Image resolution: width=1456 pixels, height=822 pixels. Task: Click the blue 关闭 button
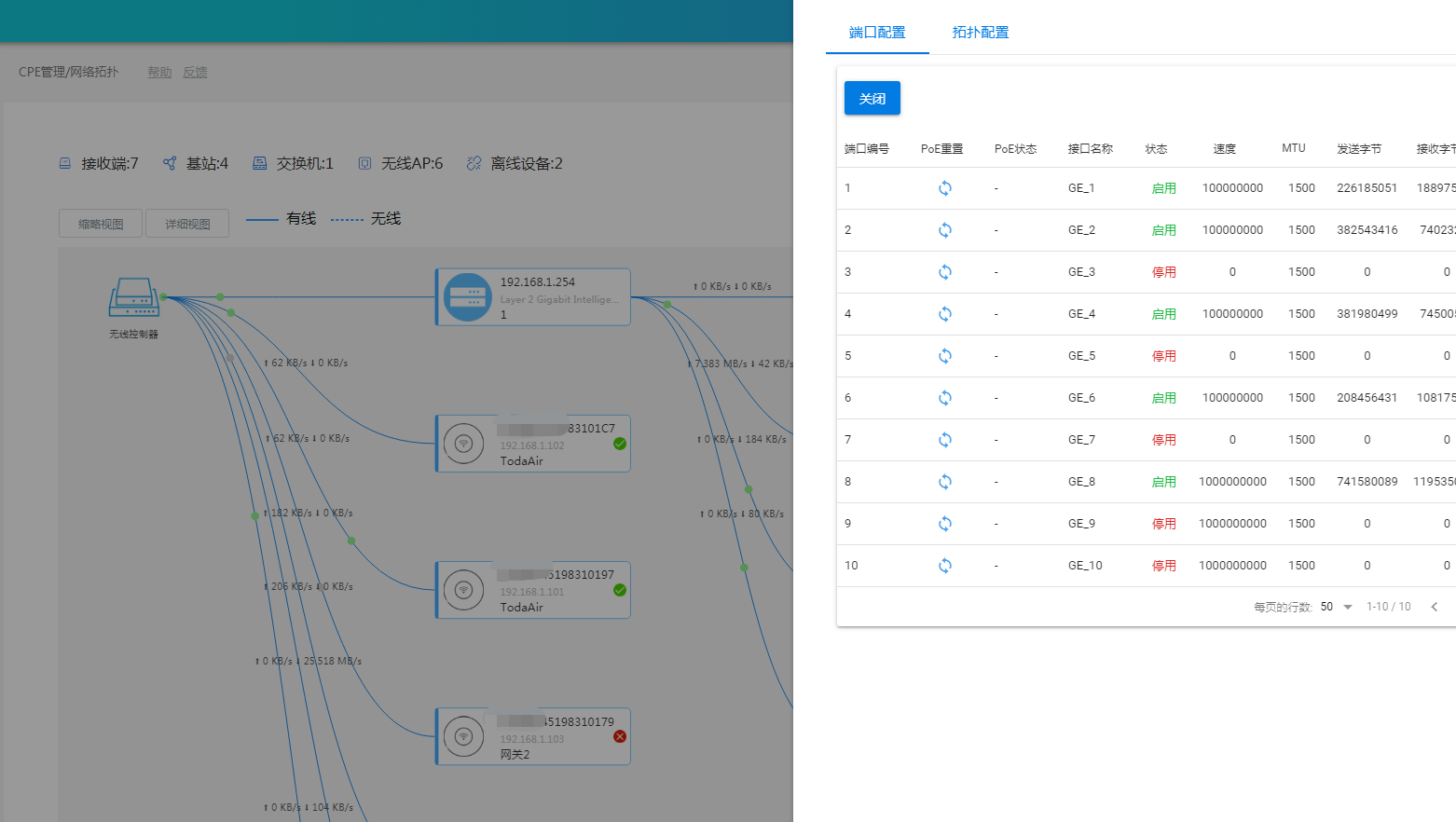[872, 99]
